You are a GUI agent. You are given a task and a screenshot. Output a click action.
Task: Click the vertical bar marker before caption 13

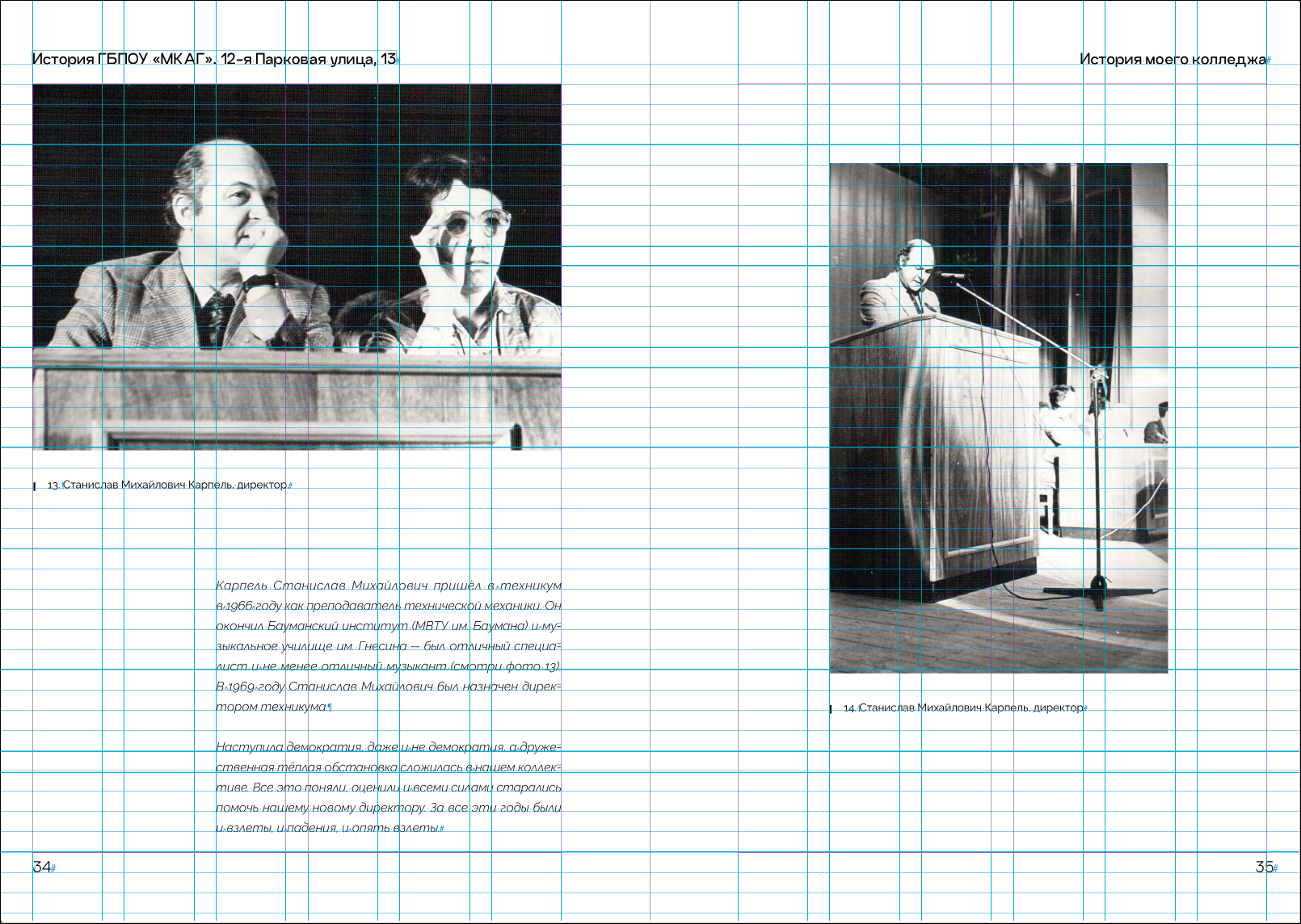(x=34, y=486)
